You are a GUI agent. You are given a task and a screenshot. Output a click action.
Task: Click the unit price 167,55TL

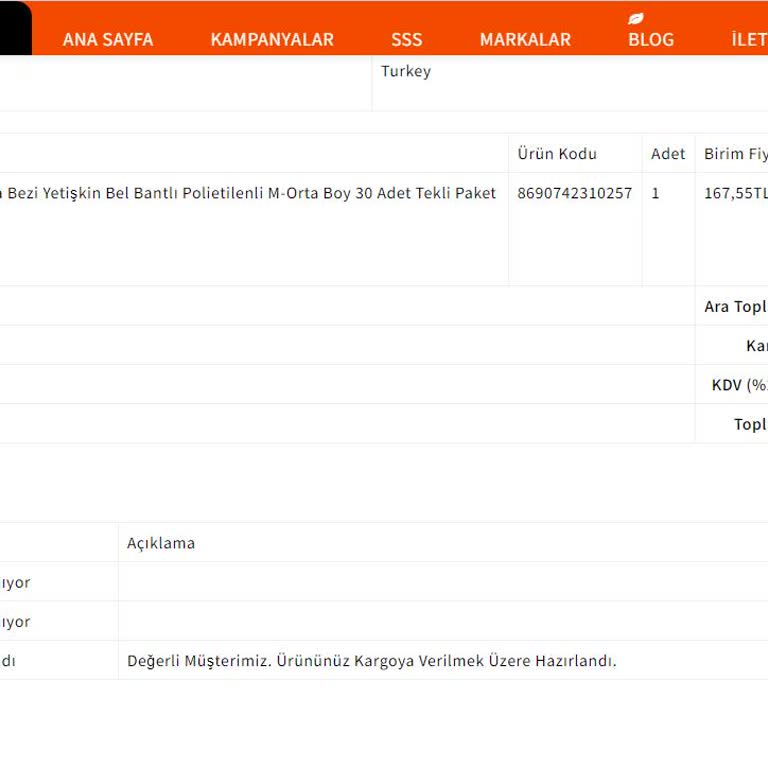pos(736,193)
